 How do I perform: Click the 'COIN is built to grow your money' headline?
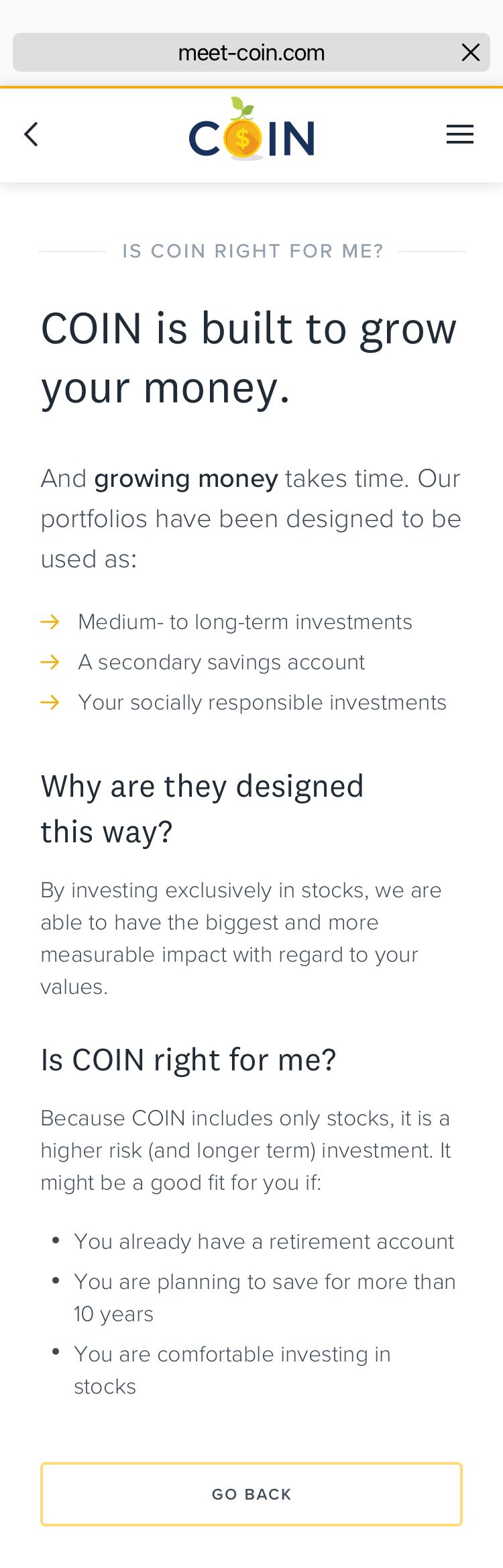248,358
